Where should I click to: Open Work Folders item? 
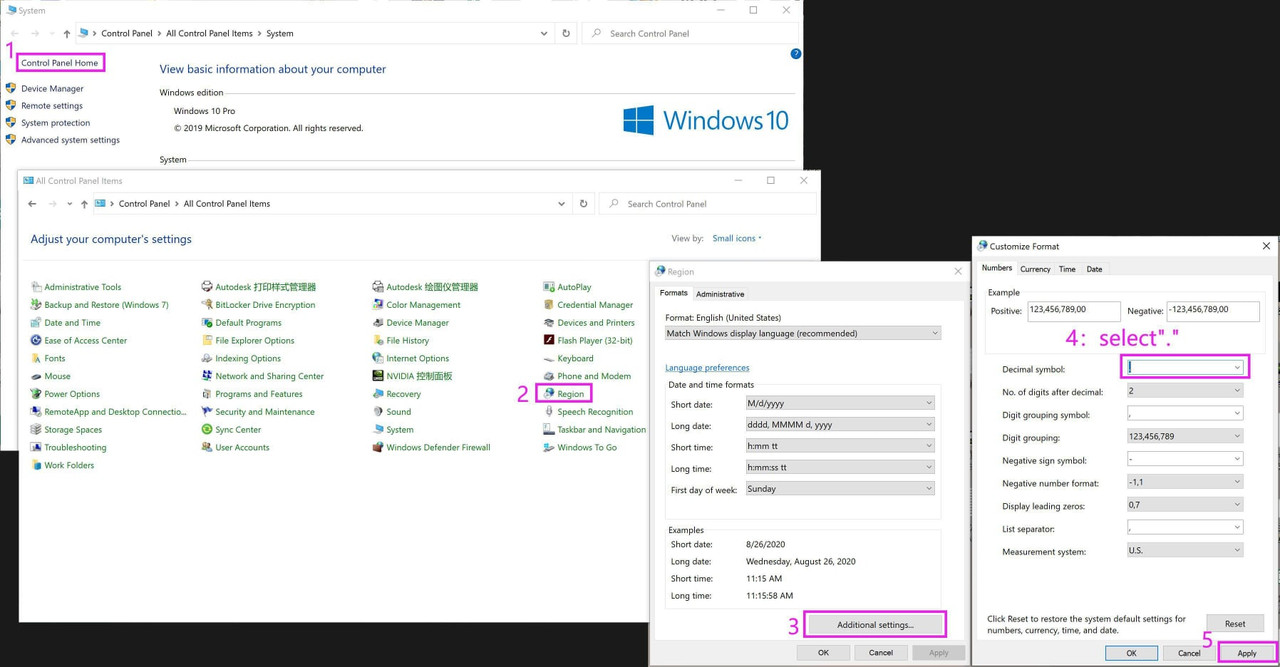click(x=63, y=466)
